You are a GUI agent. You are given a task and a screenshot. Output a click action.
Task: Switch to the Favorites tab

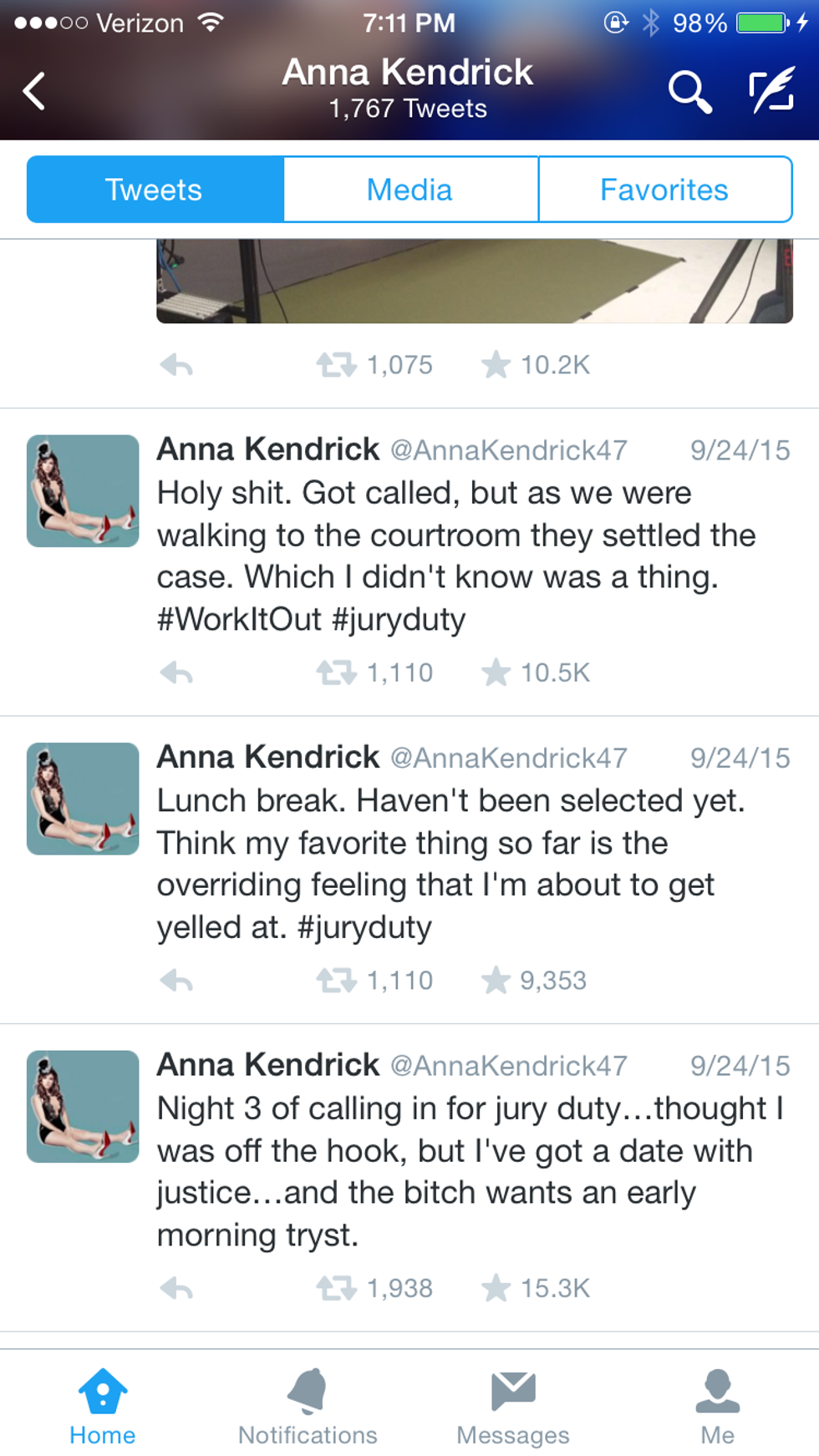click(664, 190)
